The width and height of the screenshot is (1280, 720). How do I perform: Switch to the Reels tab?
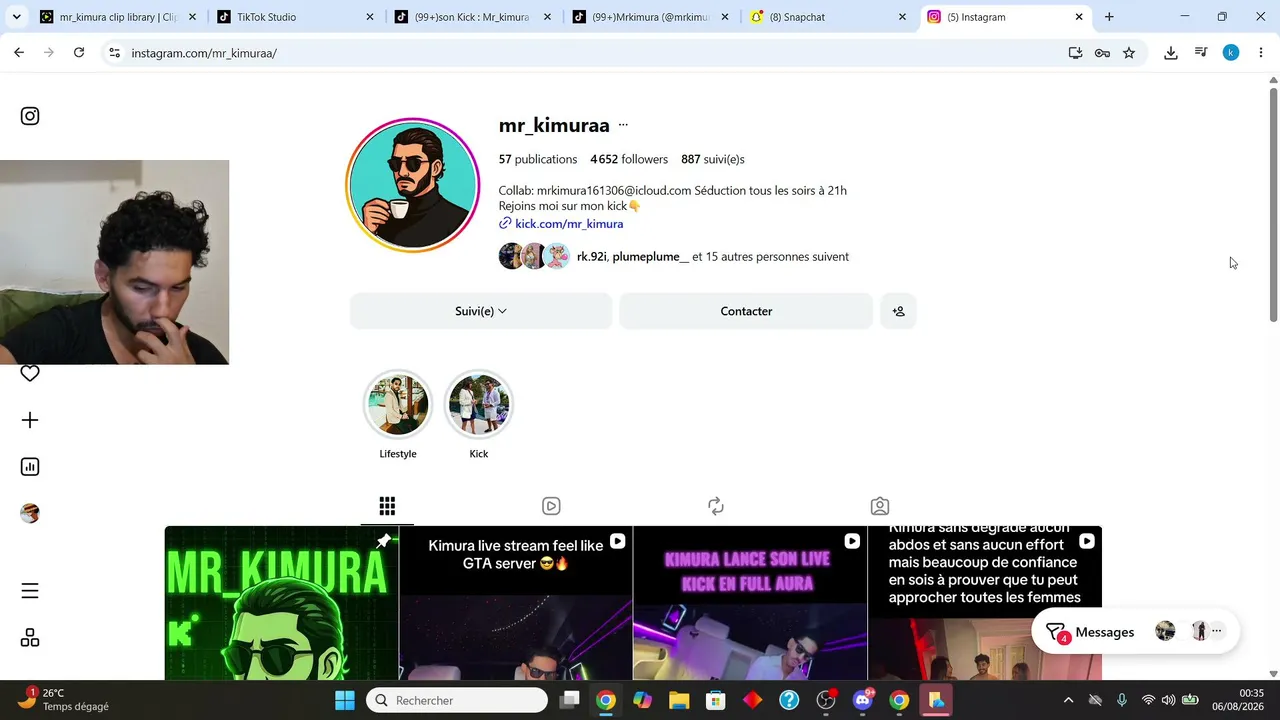[551, 506]
